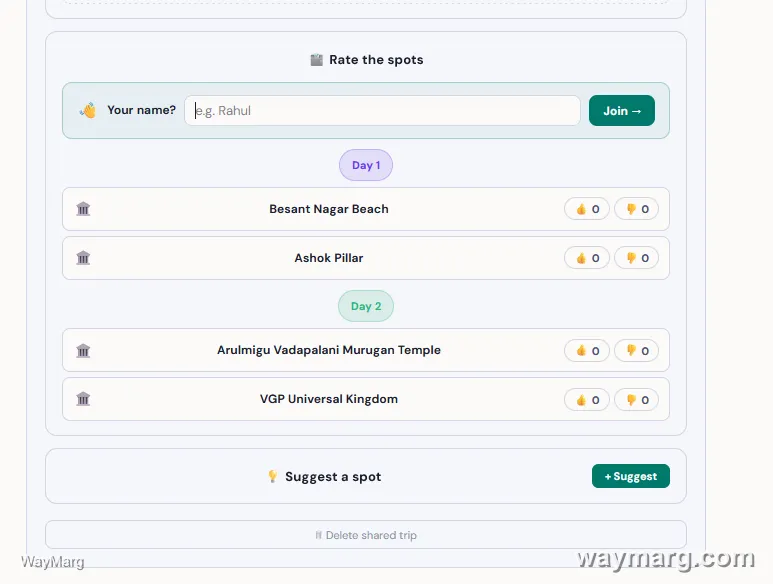Click landmark icon beside Besant Nagar Beach
The width and height of the screenshot is (773, 584).
pos(83,209)
